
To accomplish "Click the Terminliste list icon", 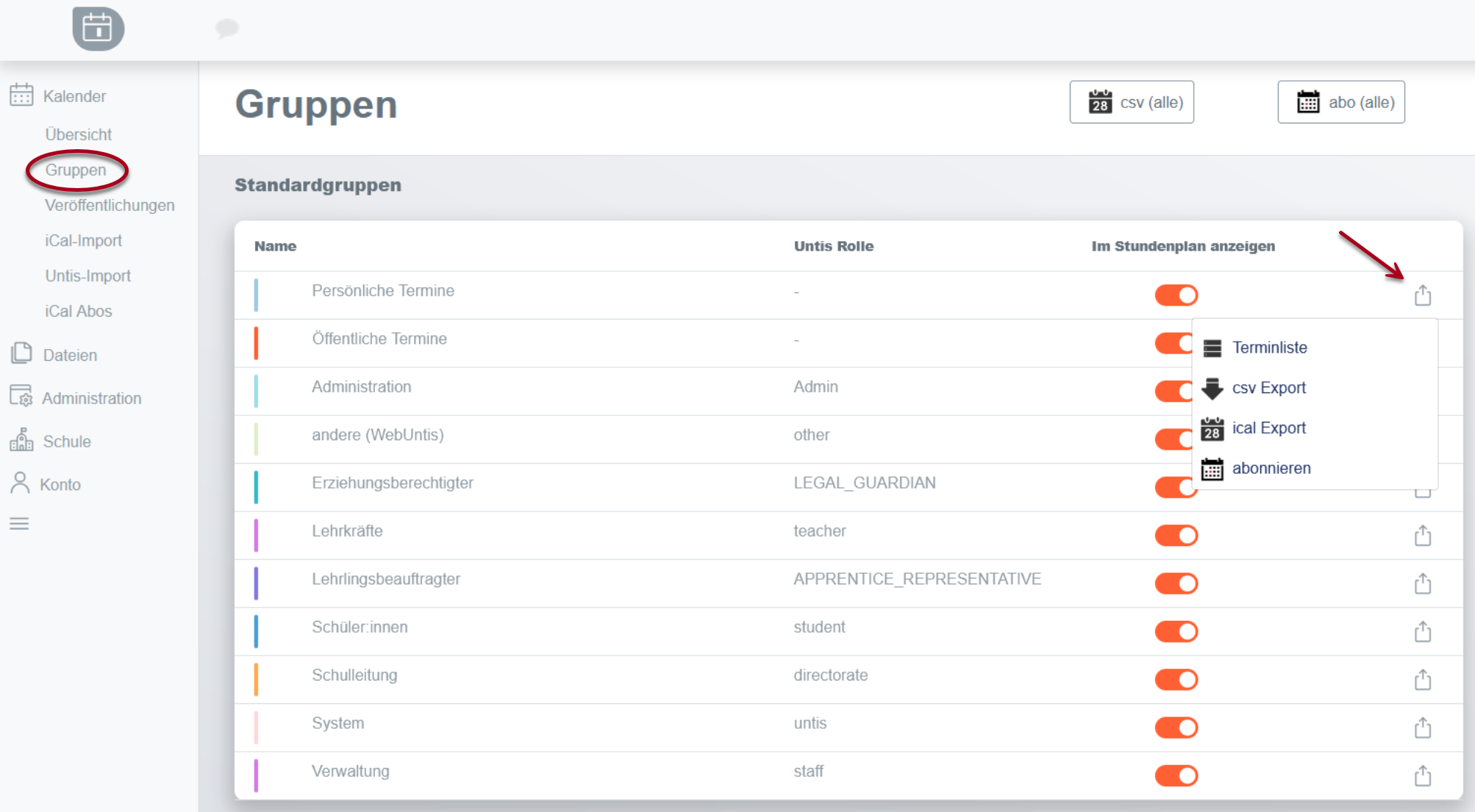I will (x=1212, y=348).
